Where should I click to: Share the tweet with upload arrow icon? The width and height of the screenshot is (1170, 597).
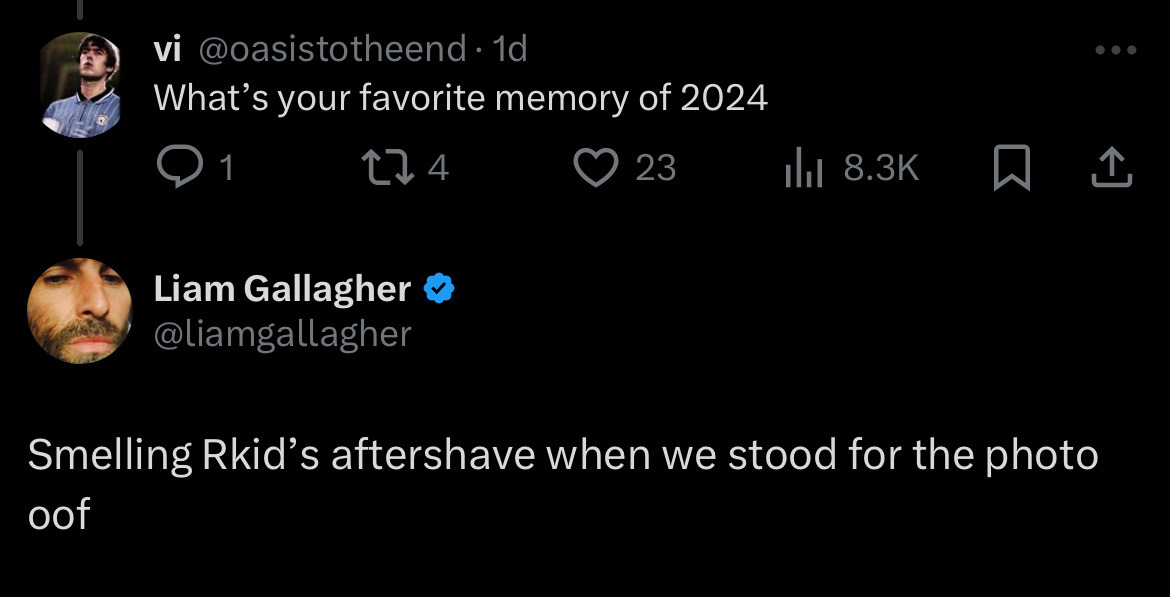pyautogui.click(x=1112, y=167)
